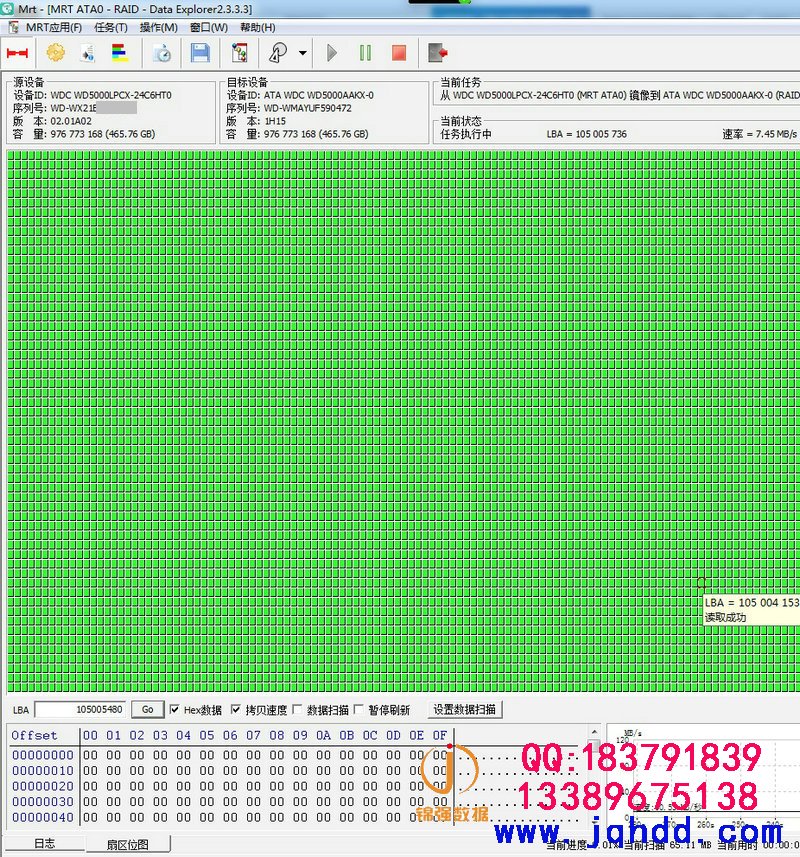This screenshot has height=857, width=800.
Task: Click the stopwatch timer toolbar icon
Action: click(x=162, y=53)
